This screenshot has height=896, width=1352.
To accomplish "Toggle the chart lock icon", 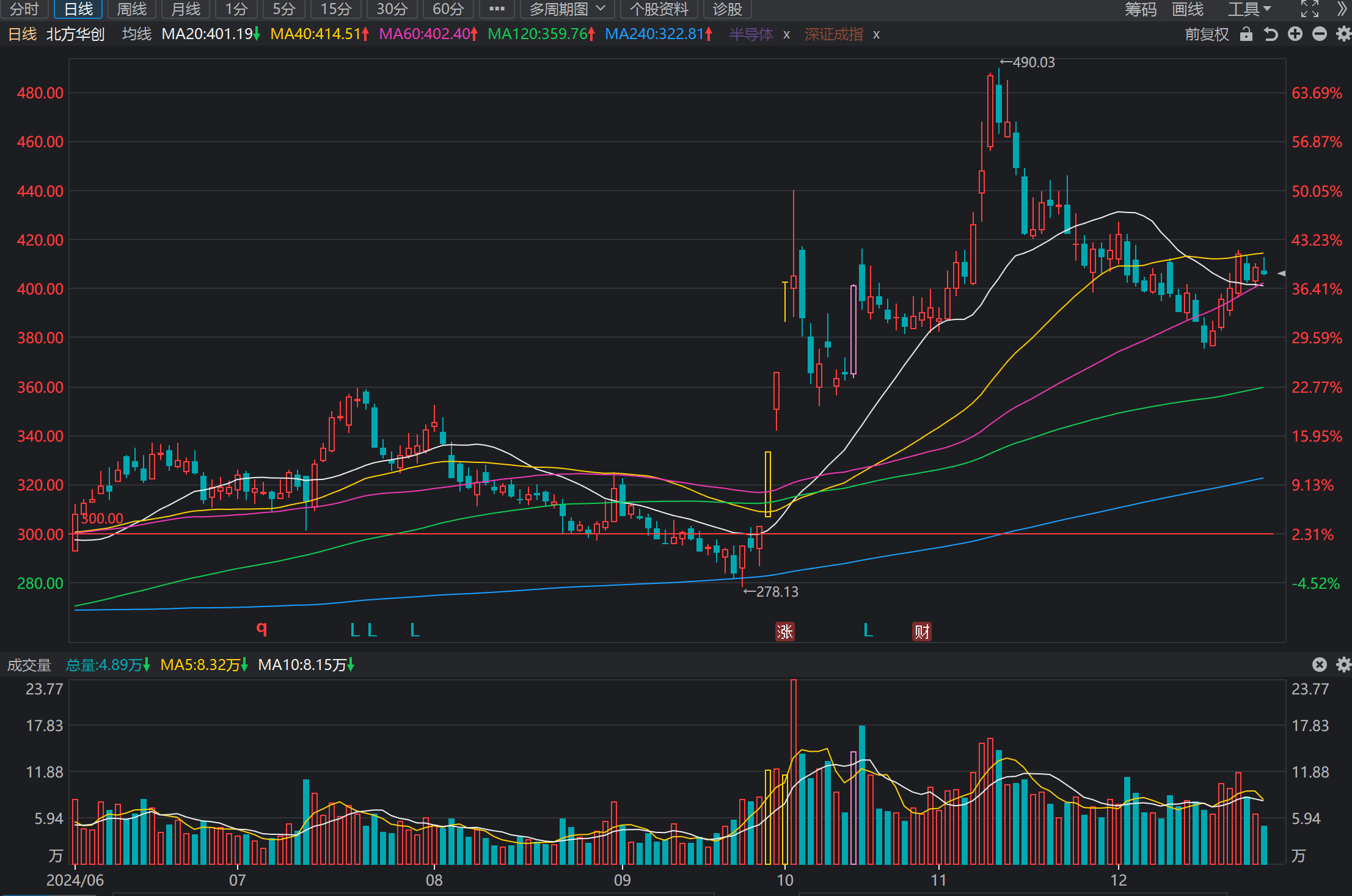I will click(x=1246, y=34).
